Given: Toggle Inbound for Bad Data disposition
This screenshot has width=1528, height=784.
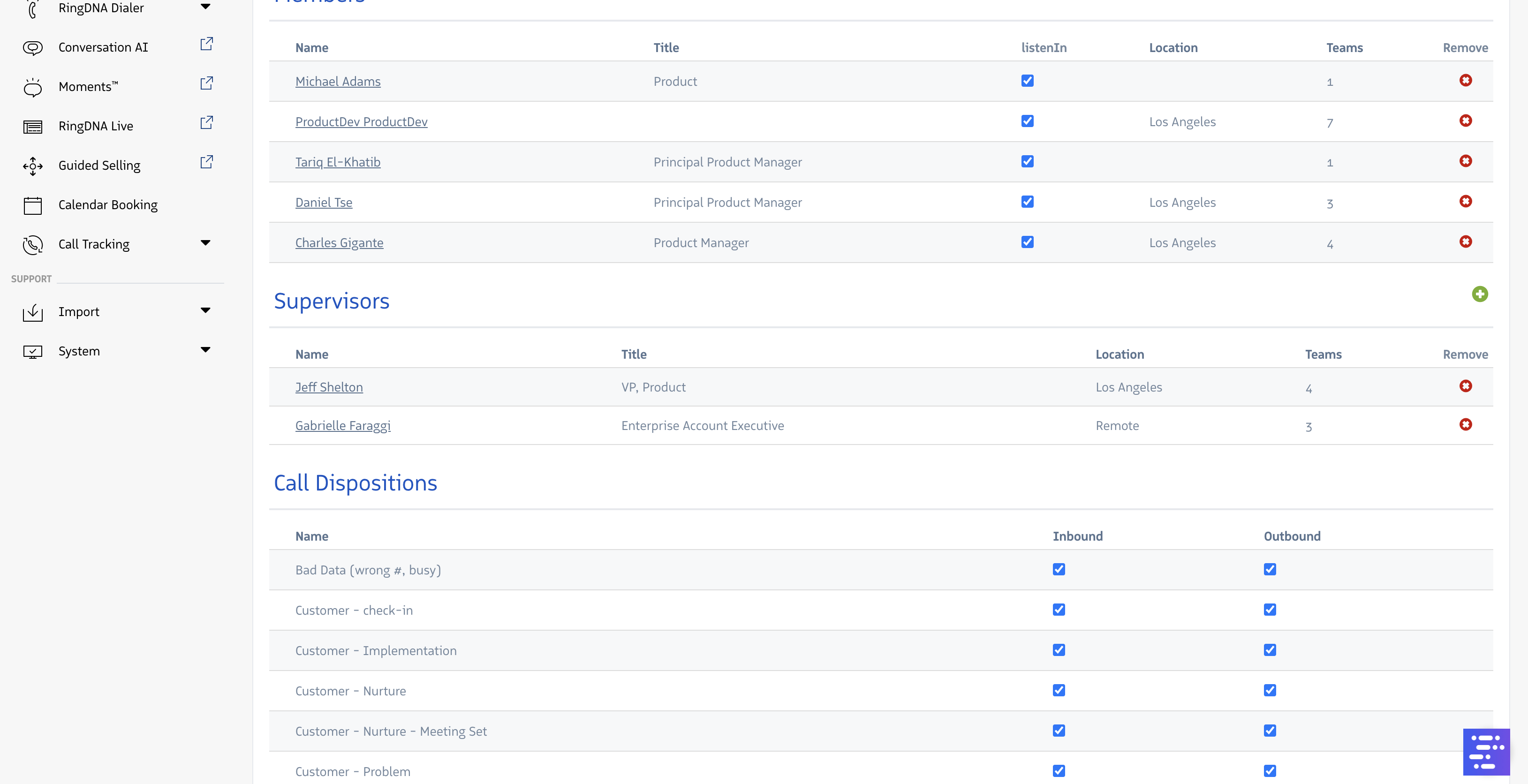Looking at the screenshot, I should click(x=1059, y=569).
